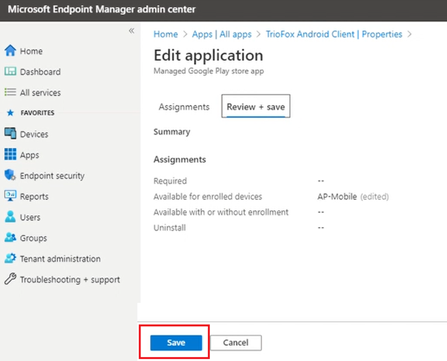Click the Users person icon
Image resolution: width=447 pixels, height=361 pixels.
(x=10, y=217)
